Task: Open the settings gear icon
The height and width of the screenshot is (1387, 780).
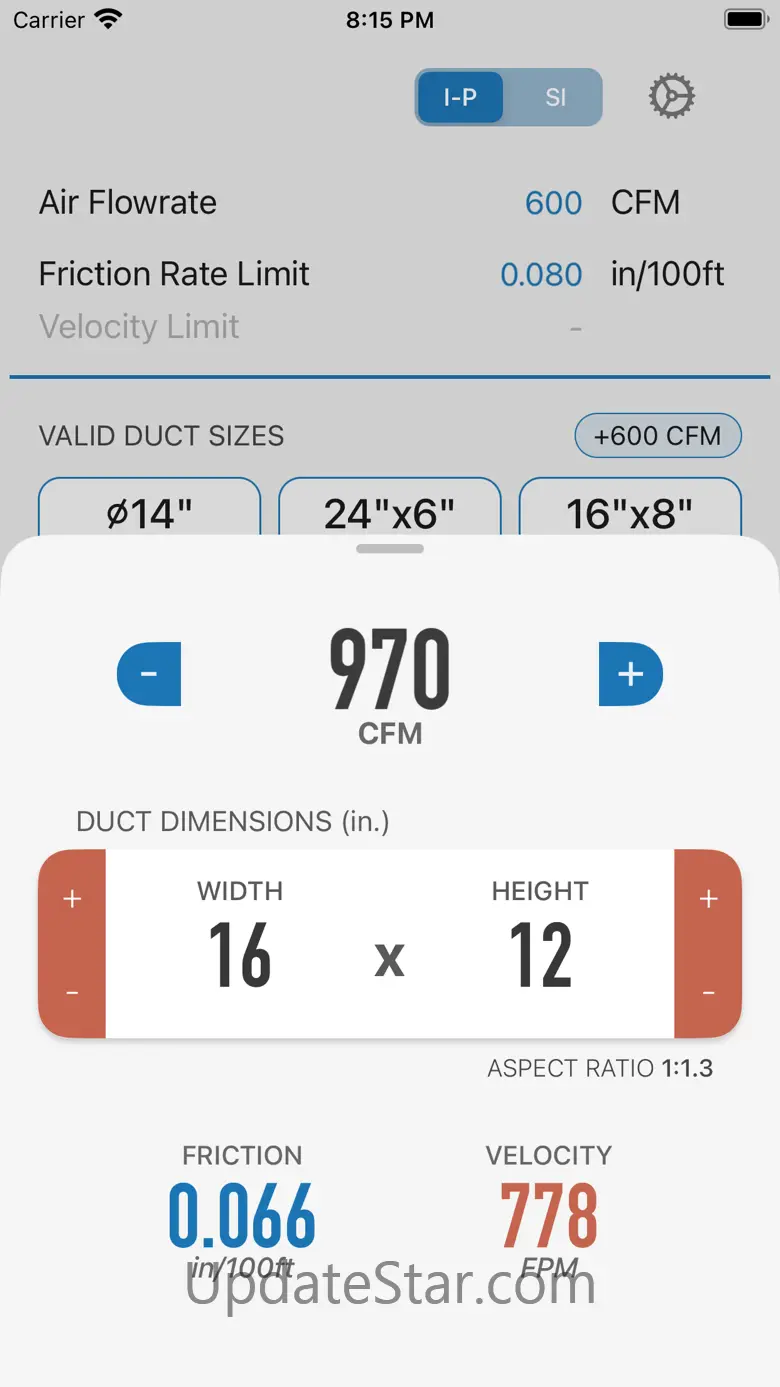Action: [671, 97]
